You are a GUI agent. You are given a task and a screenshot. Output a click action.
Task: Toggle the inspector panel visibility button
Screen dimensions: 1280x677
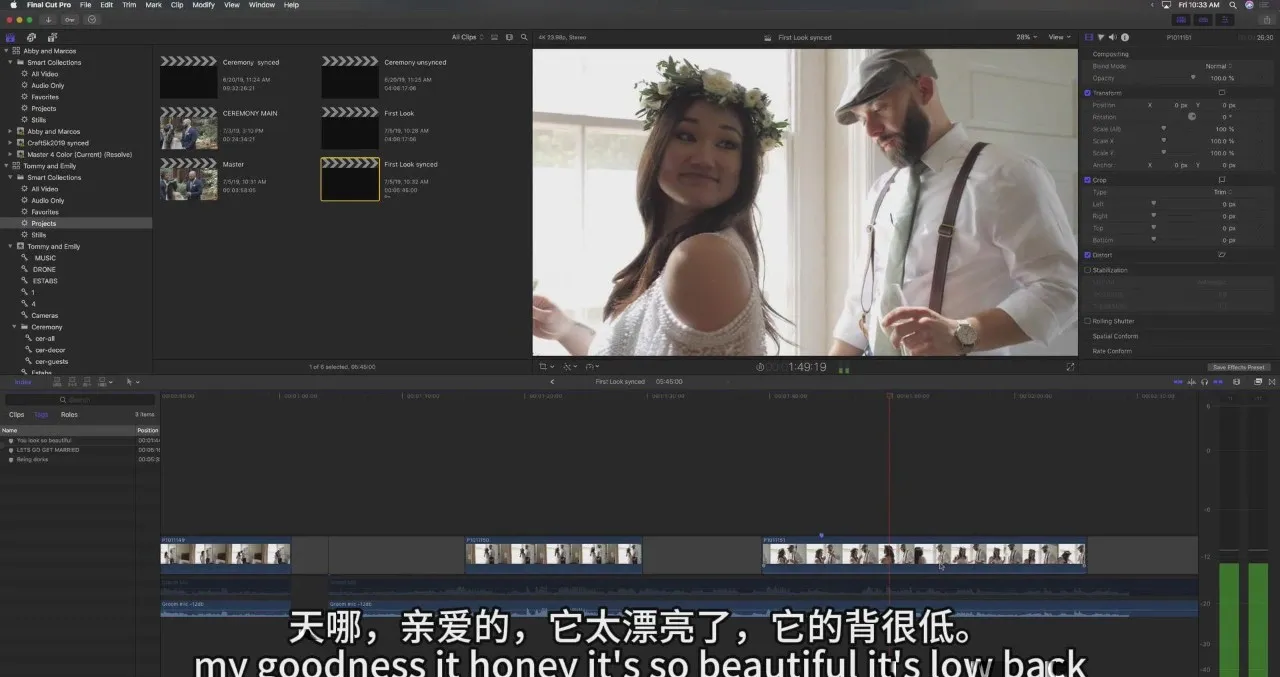[x=1224, y=19]
